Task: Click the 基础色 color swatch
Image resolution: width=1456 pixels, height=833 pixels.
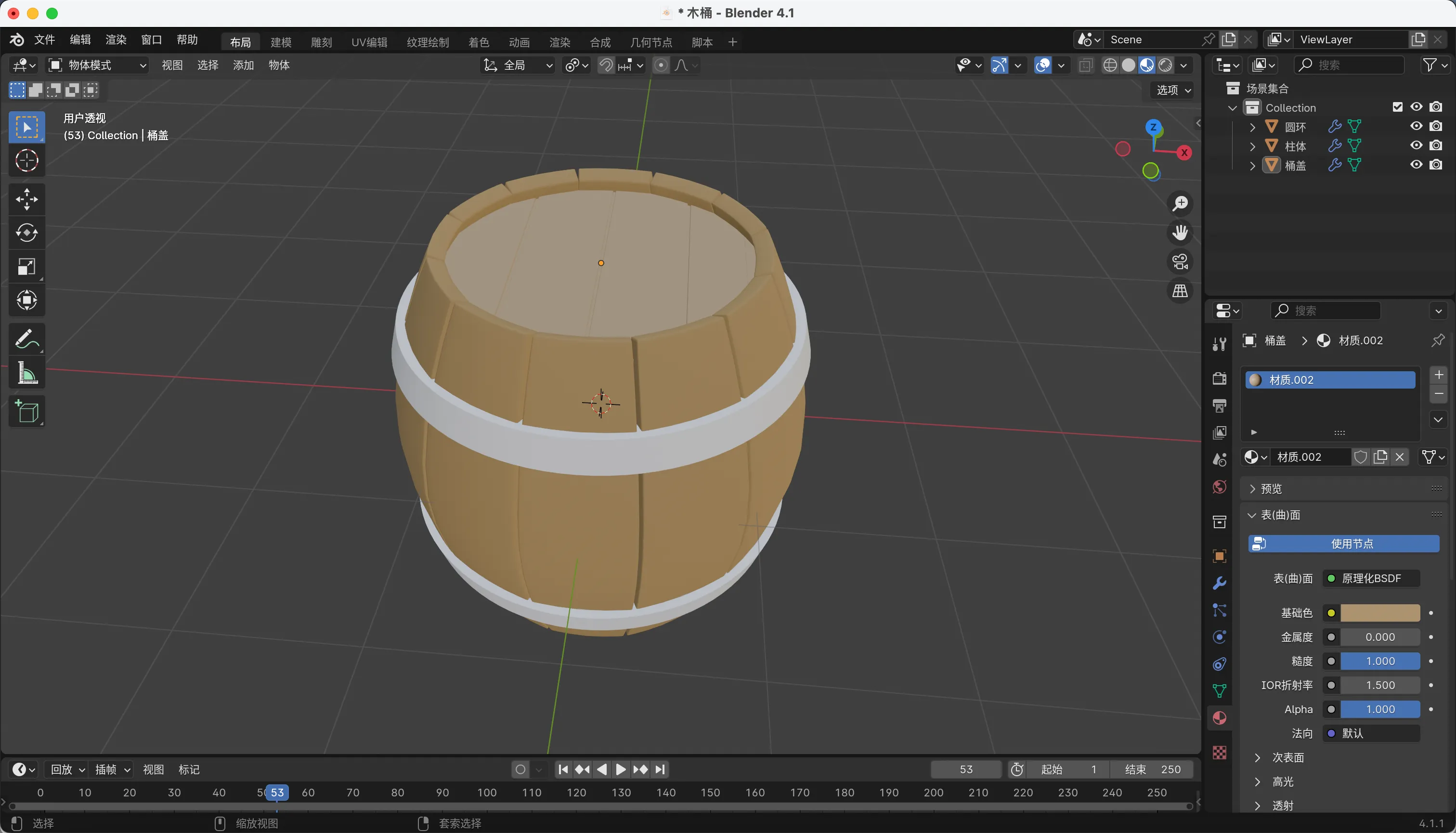Action: tap(1380, 613)
